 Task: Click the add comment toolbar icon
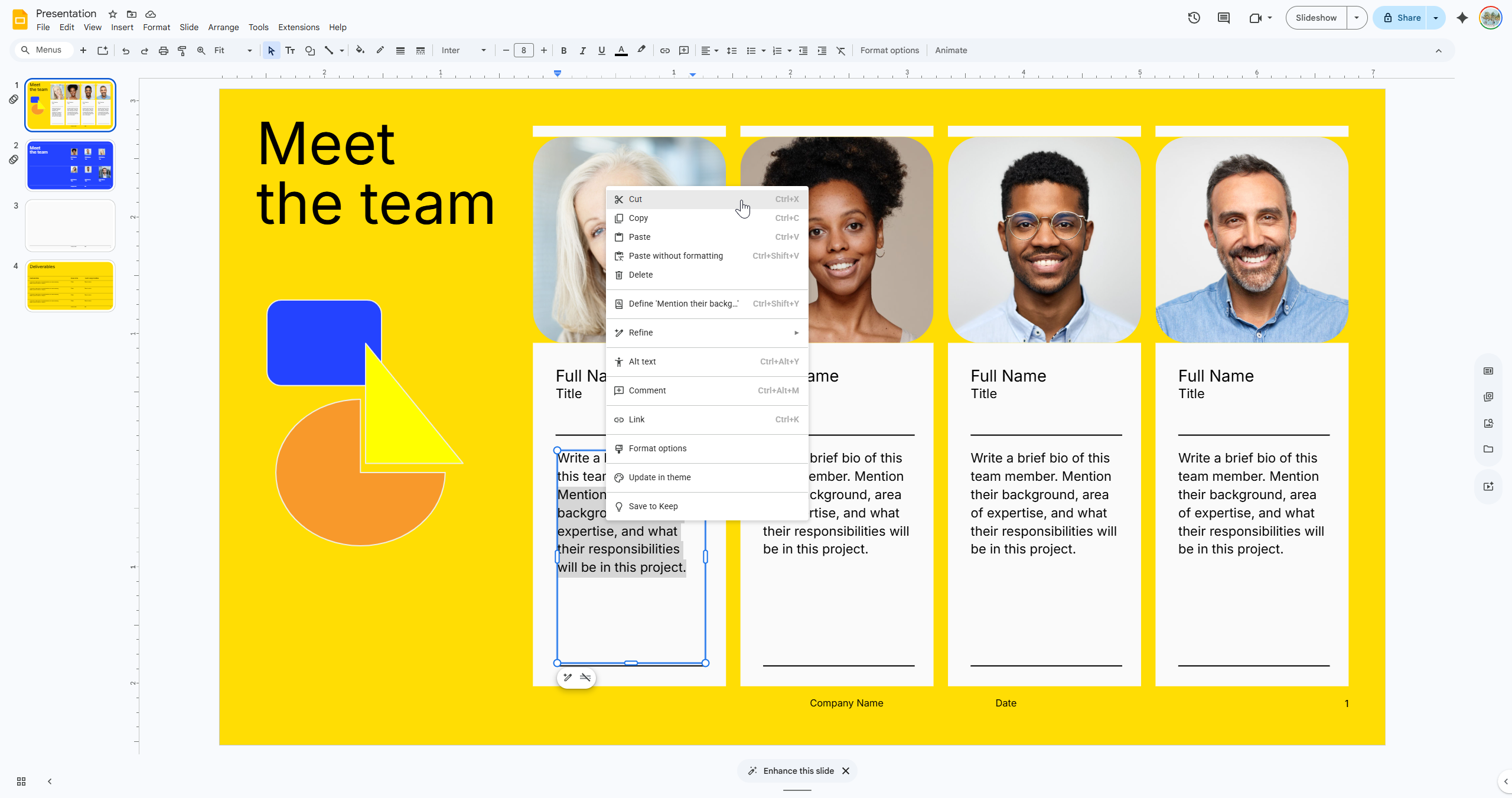tap(684, 51)
